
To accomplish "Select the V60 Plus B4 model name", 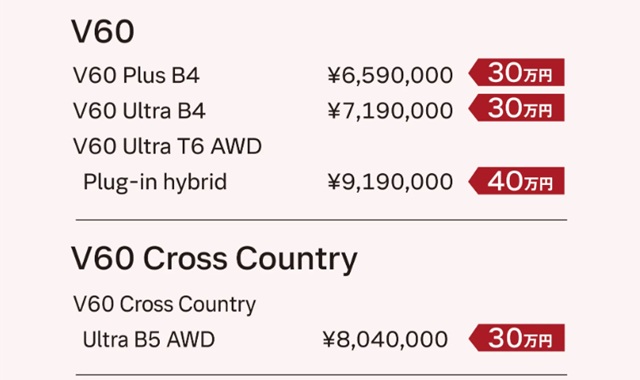I will click(136, 76).
